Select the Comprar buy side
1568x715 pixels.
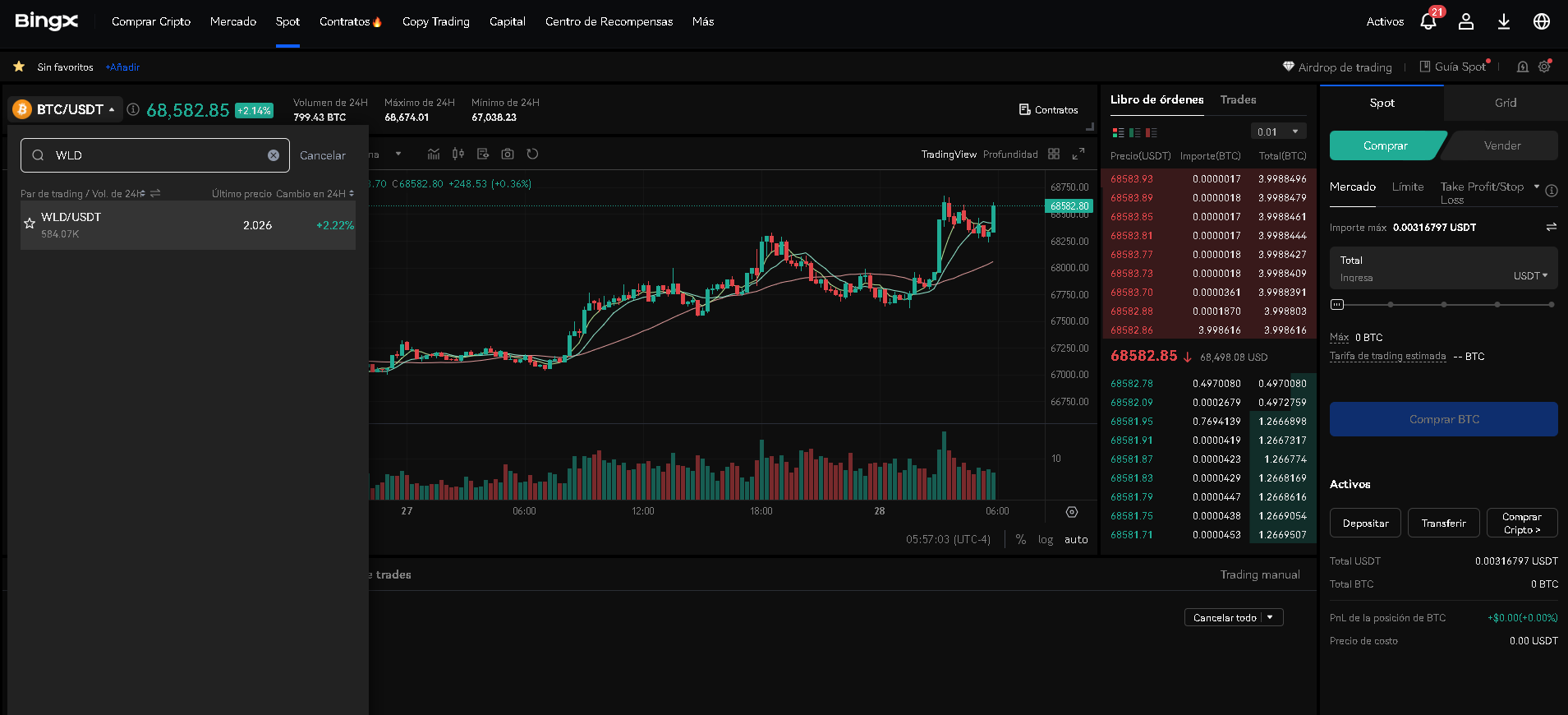pos(1386,145)
